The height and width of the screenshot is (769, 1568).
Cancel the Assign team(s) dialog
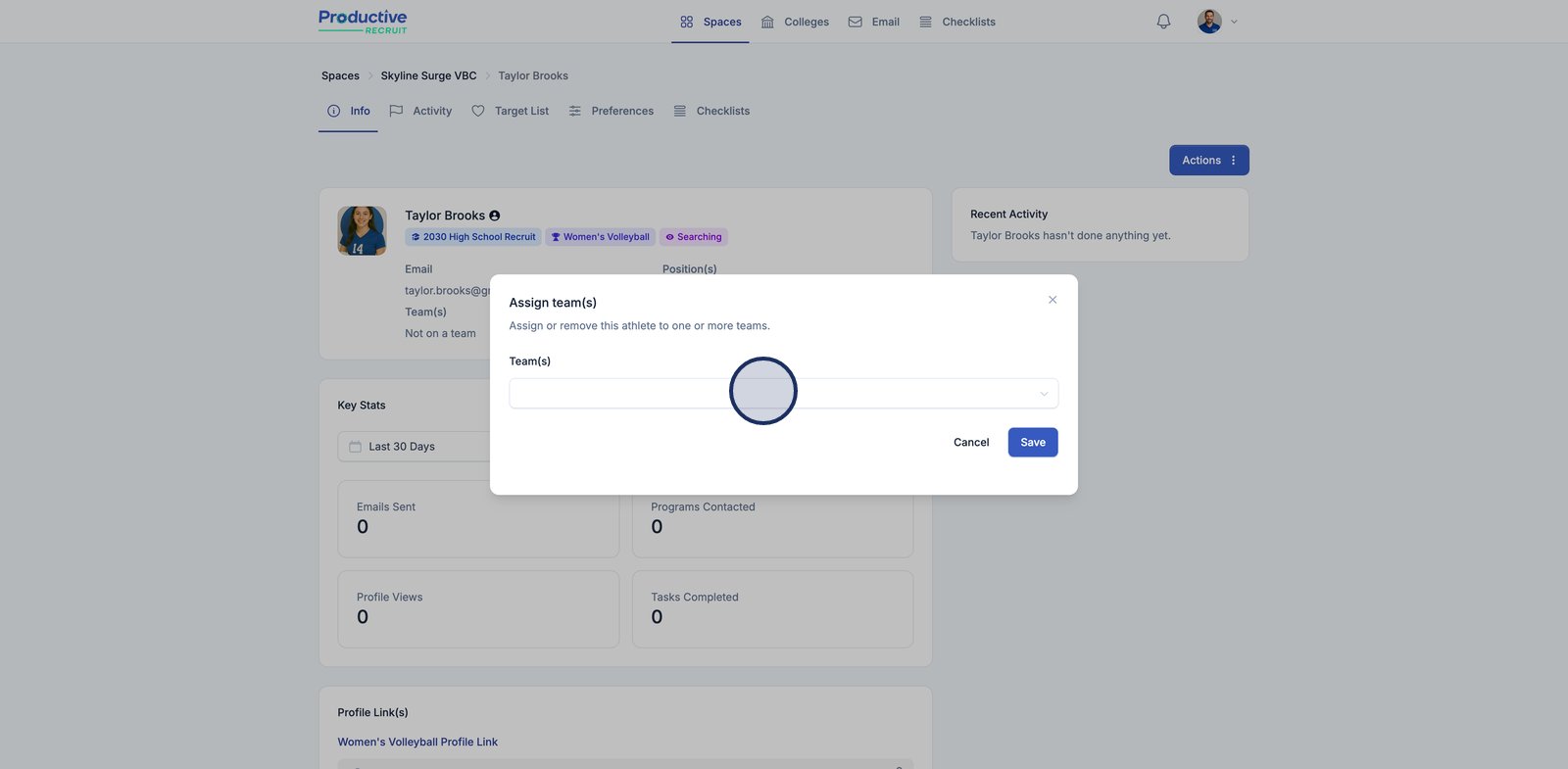click(970, 443)
